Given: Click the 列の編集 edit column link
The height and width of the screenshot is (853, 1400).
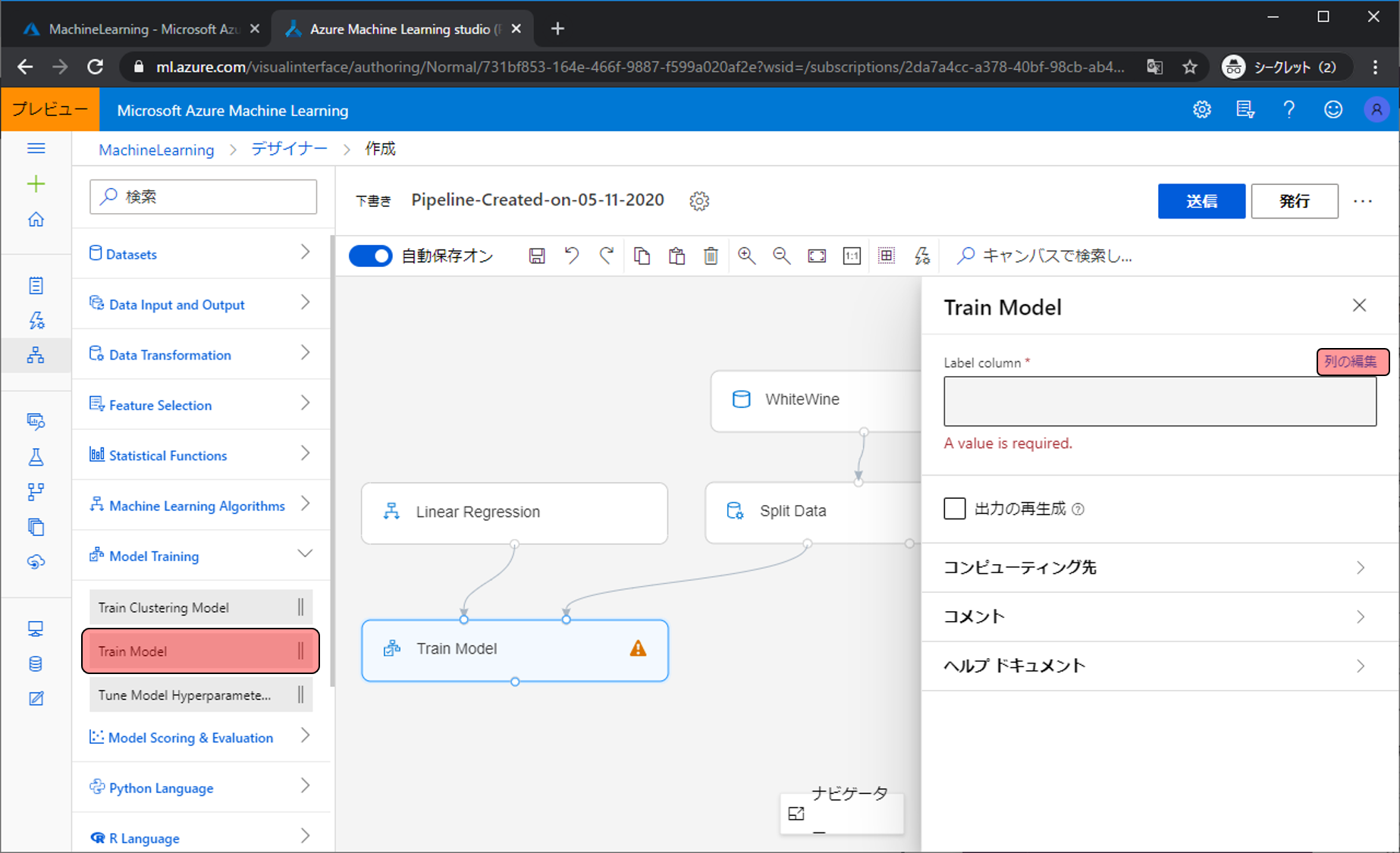Looking at the screenshot, I should (1351, 362).
